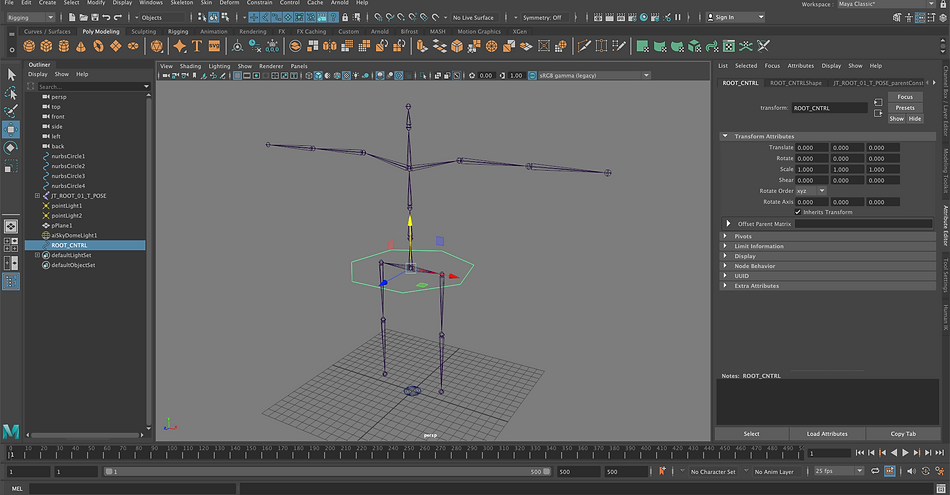Select pointLight1 in the Outliner
Viewport: 950px width, 495px height.
pos(67,205)
